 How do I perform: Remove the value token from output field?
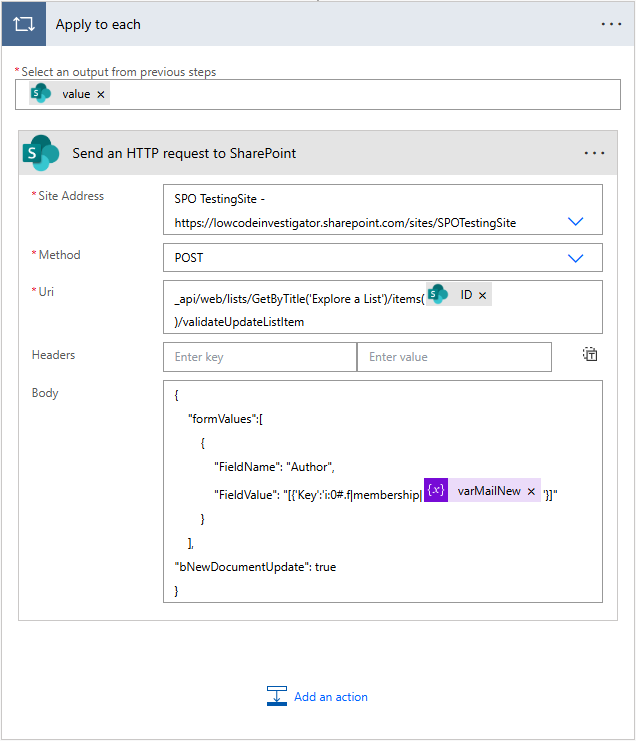point(101,94)
